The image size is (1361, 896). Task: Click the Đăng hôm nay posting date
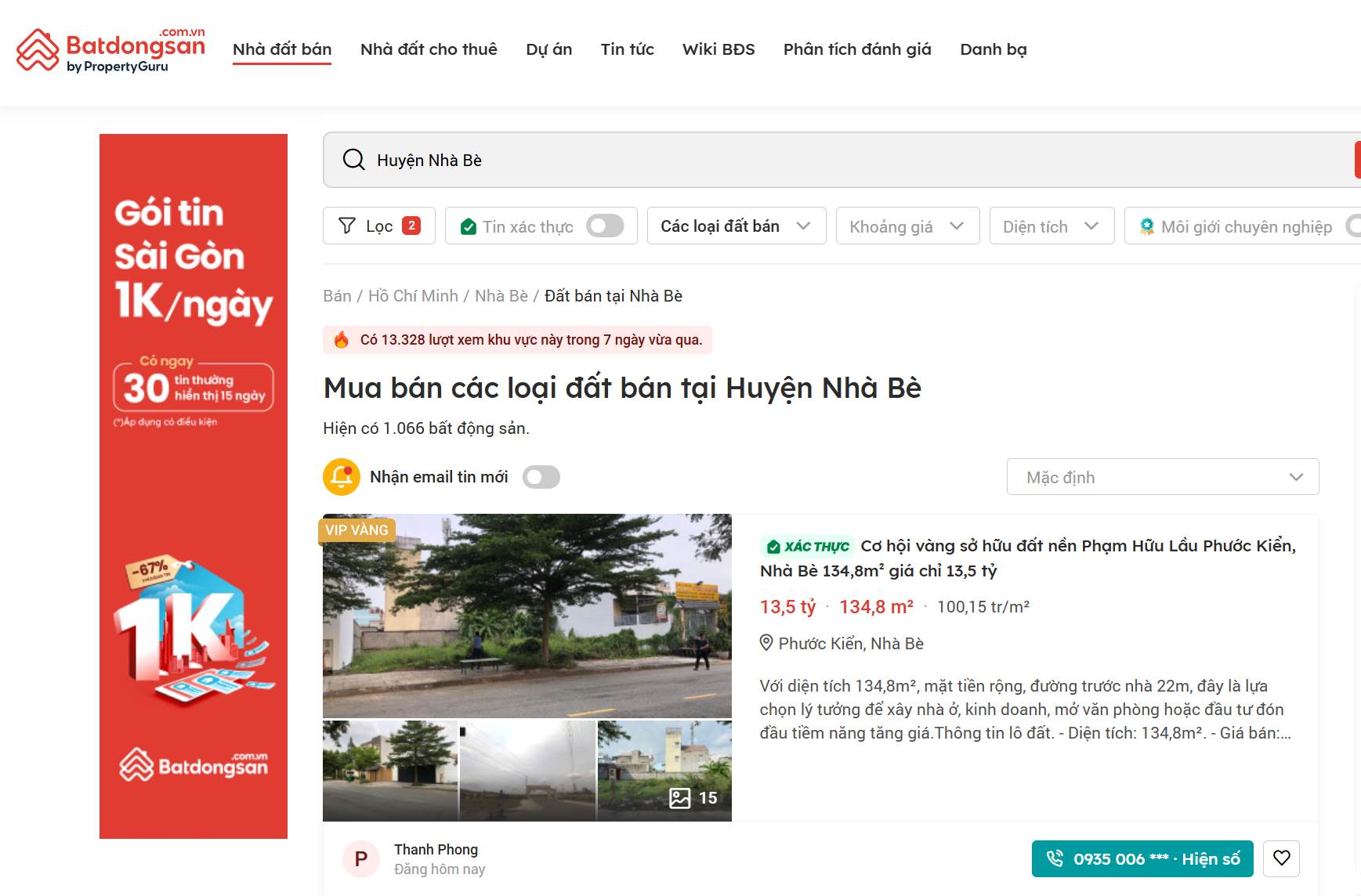point(440,869)
